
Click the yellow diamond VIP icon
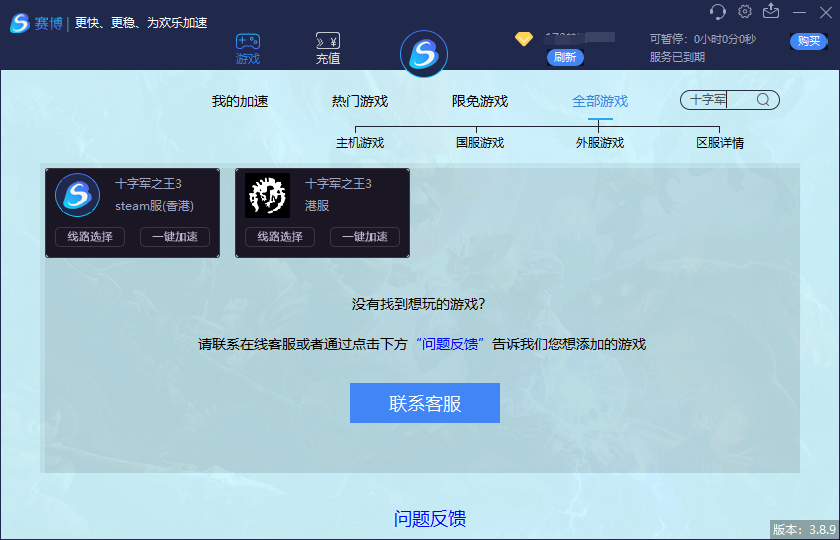coord(523,39)
